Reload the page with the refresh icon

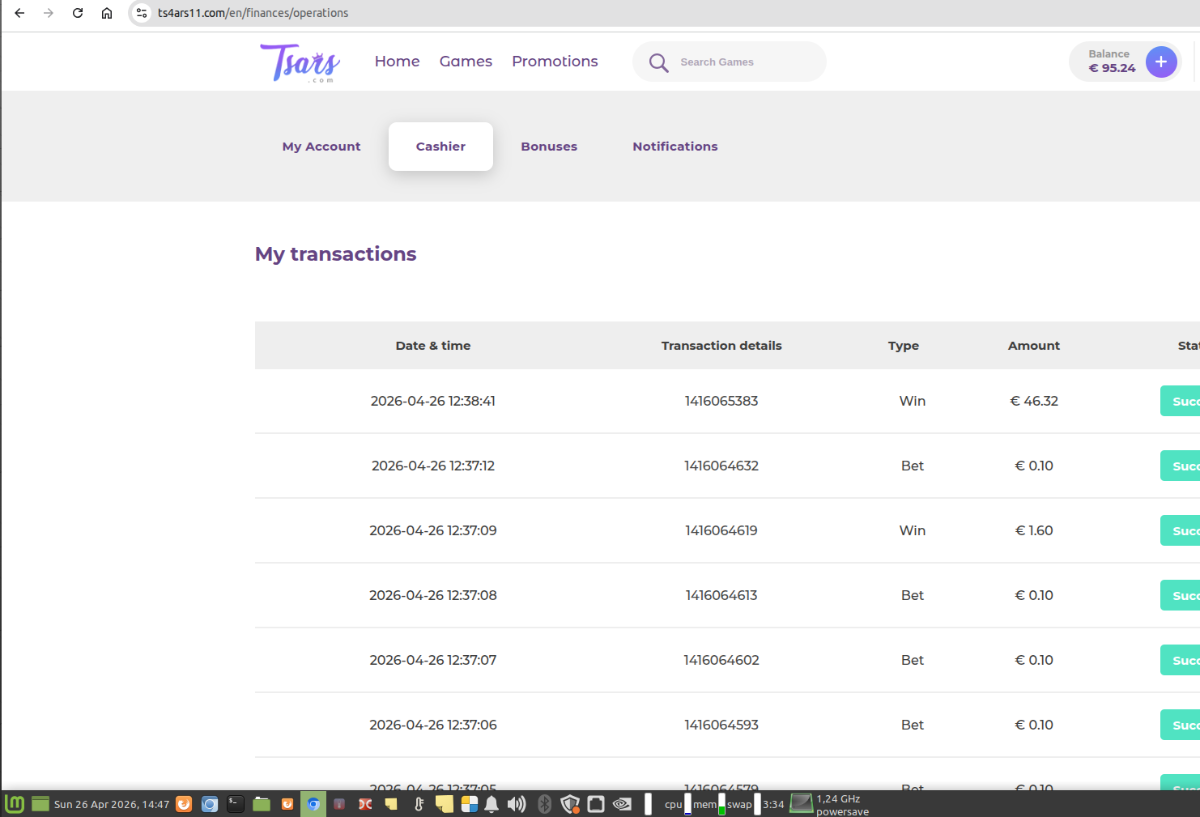[x=78, y=13]
